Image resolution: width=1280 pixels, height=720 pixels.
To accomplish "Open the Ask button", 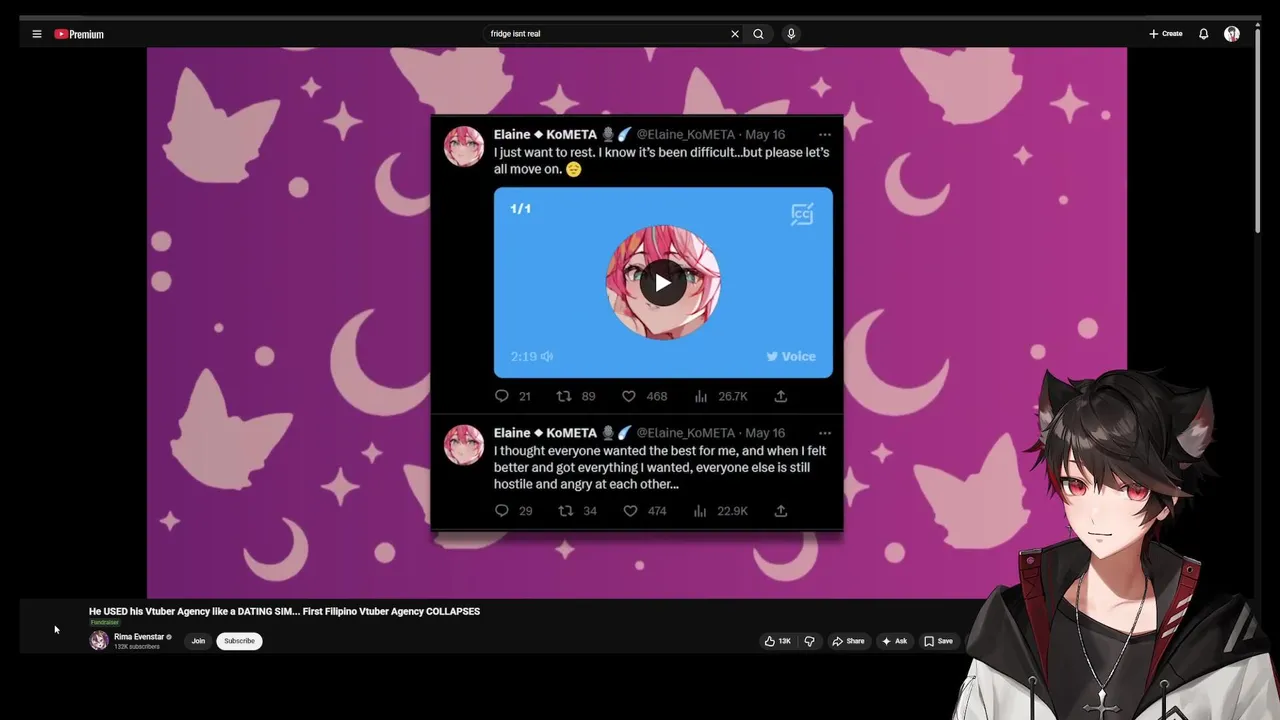I will (x=895, y=641).
